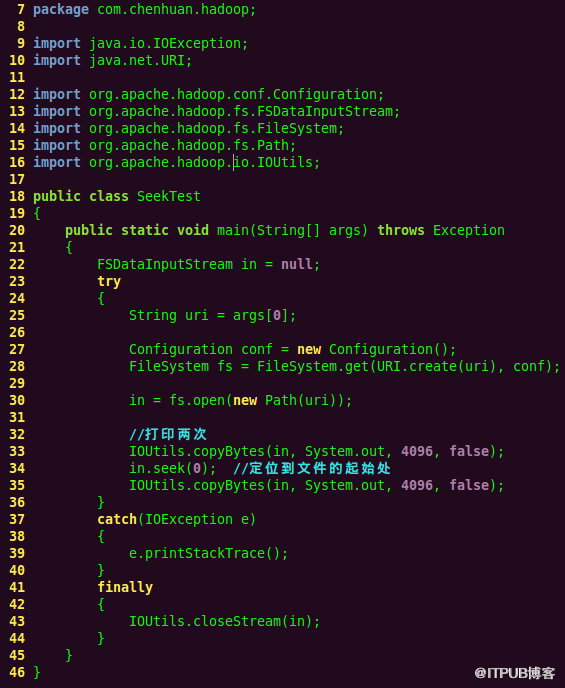Click the in.seek(0) statement
Image resolution: width=565 pixels, height=688 pixels.
pos(172,469)
